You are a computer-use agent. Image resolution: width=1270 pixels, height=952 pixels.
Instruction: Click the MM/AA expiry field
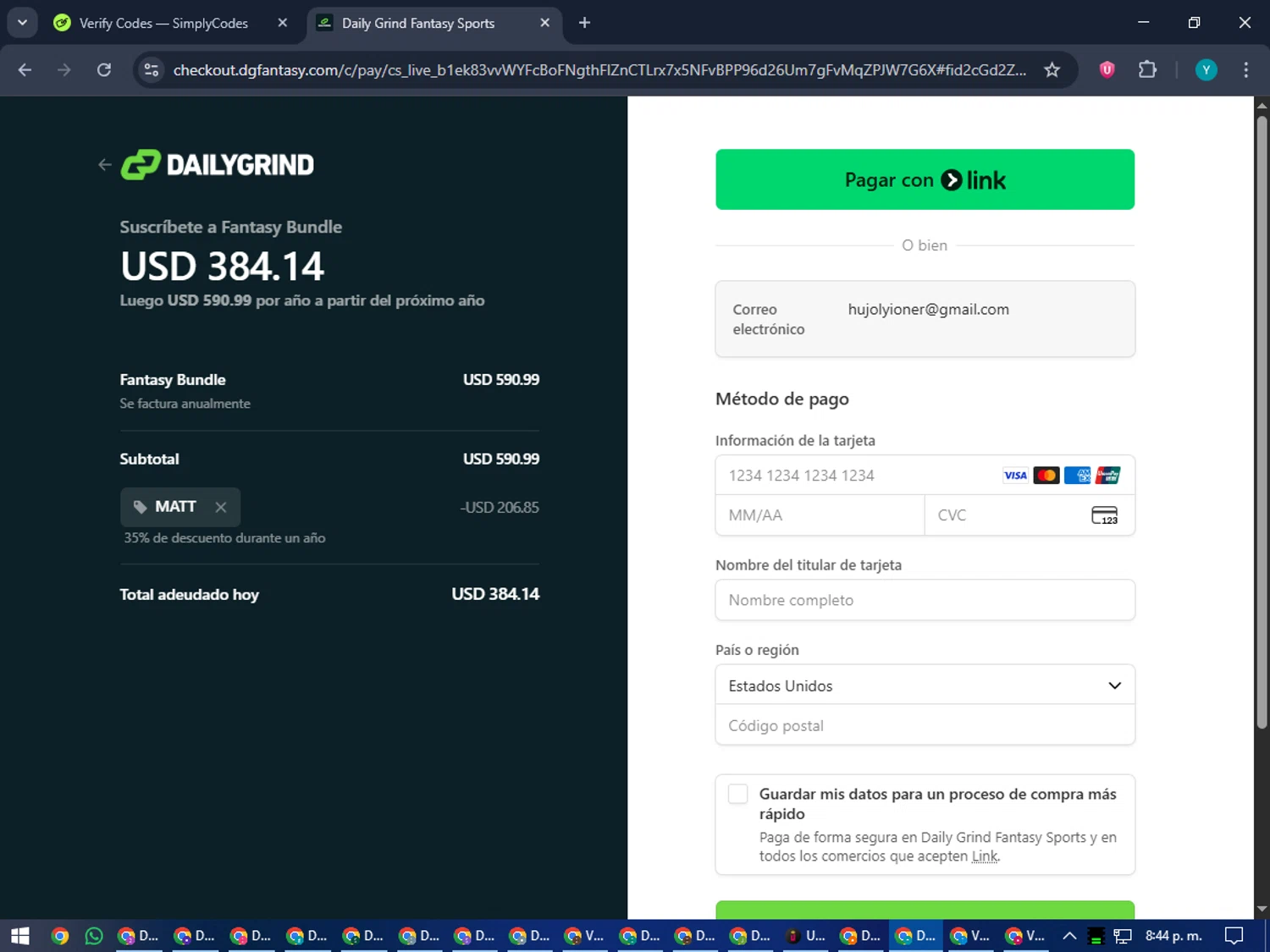[820, 515]
